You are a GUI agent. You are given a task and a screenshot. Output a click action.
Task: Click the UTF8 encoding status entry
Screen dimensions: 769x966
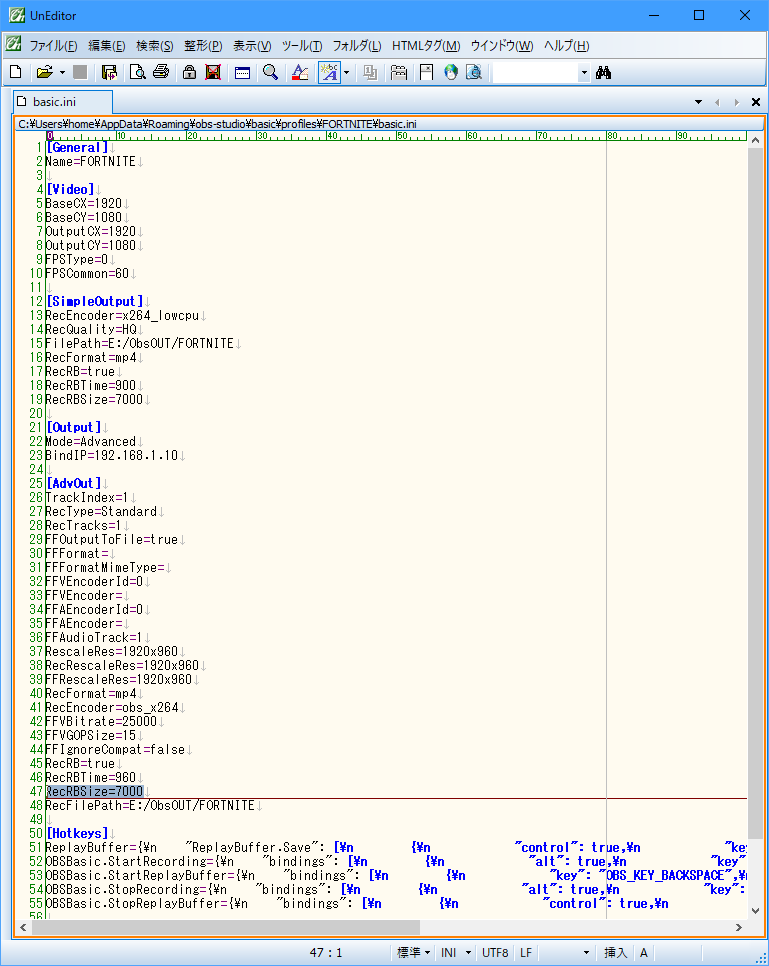point(495,952)
